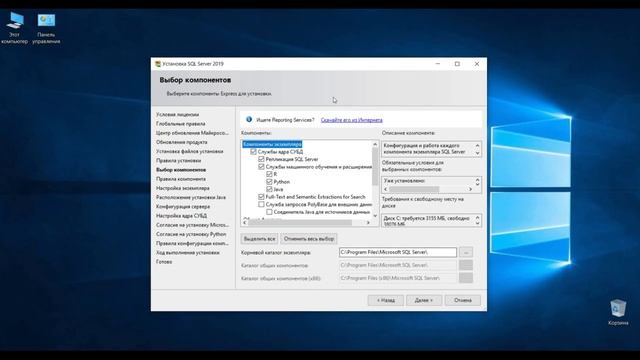The height and width of the screenshot is (360, 640).
Task: Select Условия лицензии step in sidebar
Action: (x=178, y=115)
